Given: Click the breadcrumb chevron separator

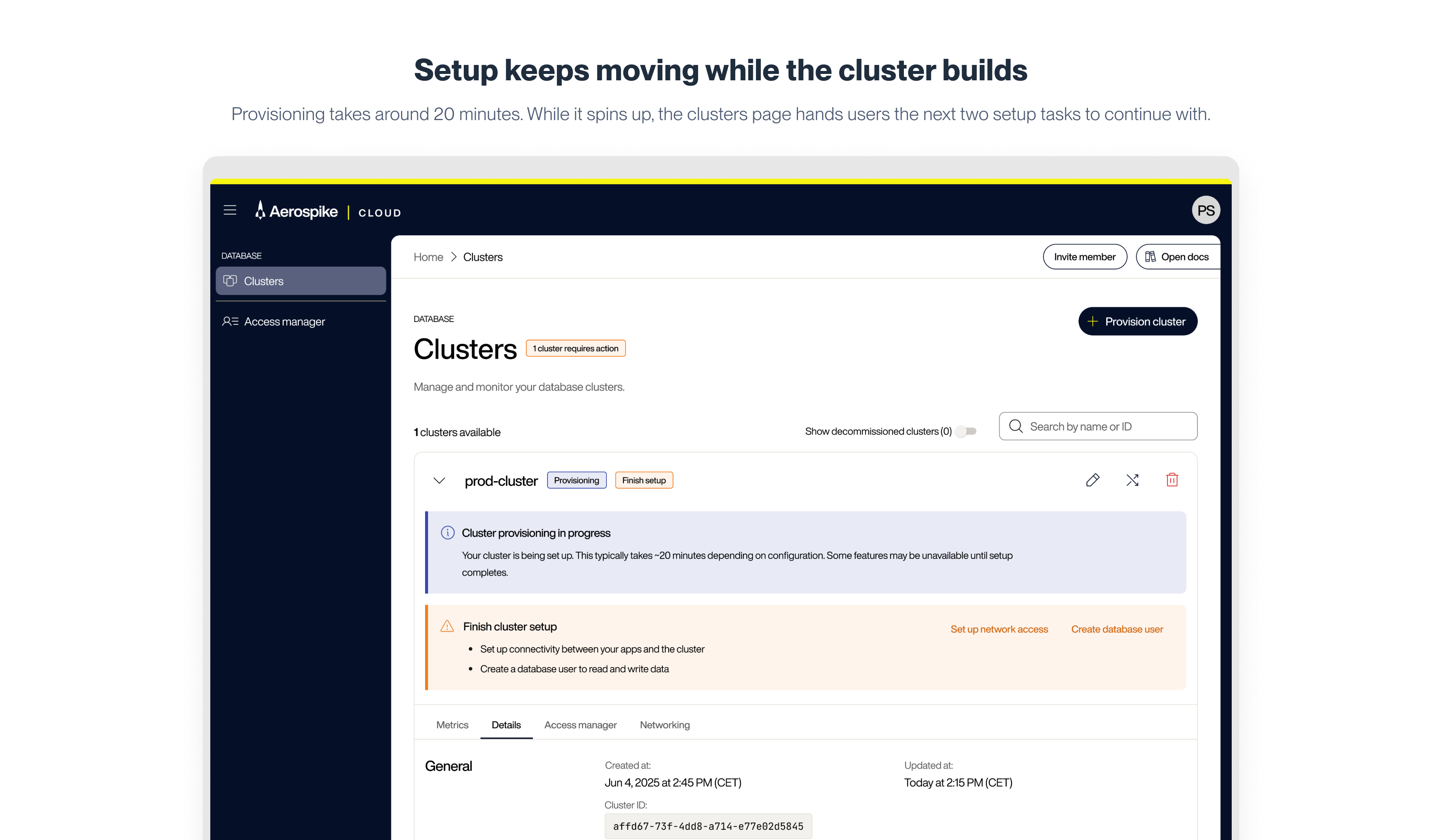Looking at the screenshot, I should (453, 257).
